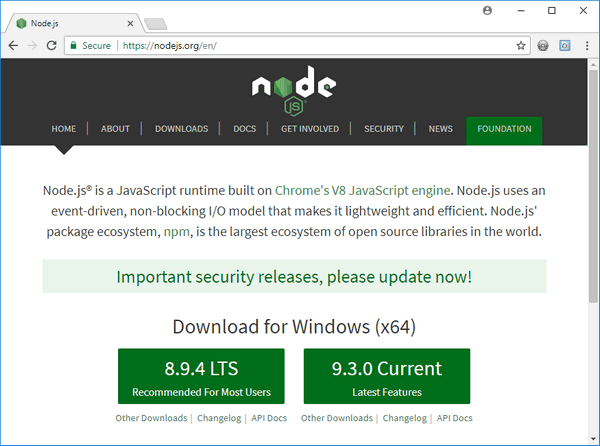Open the ABOUT navigation item
Screen dimensions: 600x446
[115, 129]
